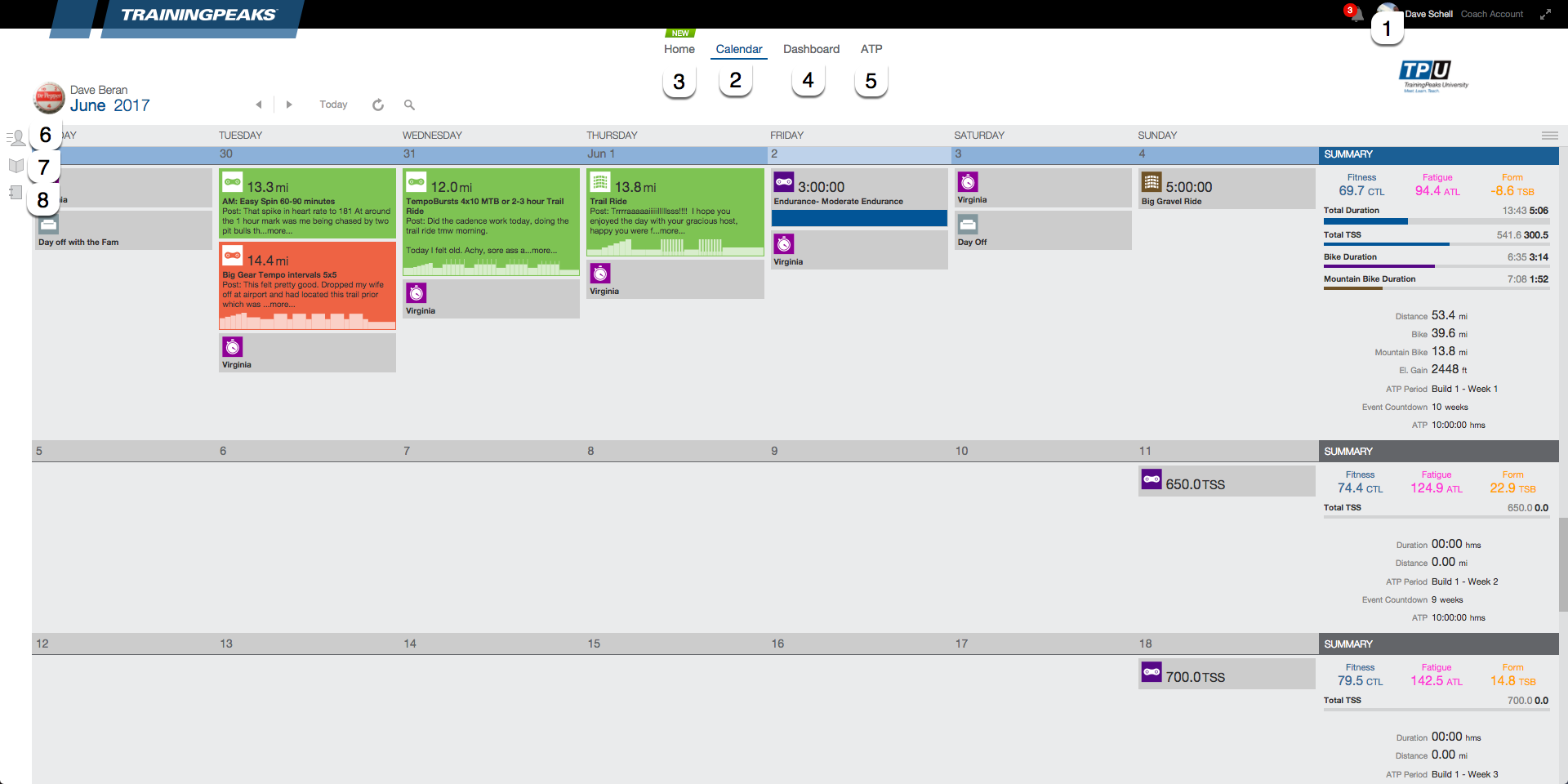The height and width of the screenshot is (784, 1568).
Task: Click Fatigue 142.5 ATL value
Action: pyautogui.click(x=1437, y=681)
